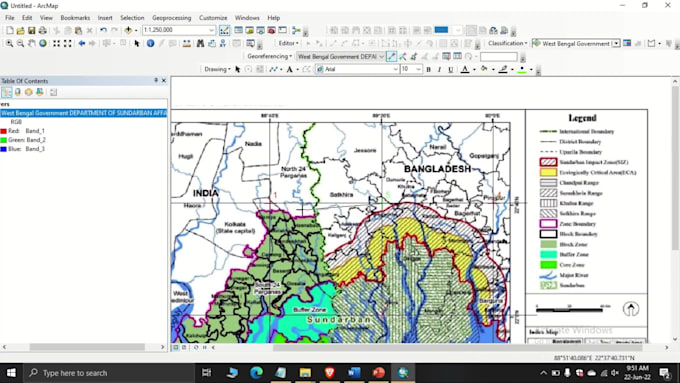Open Microsoft Edge from the taskbar
Screen dimensions: 680x383
tap(256, 373)
